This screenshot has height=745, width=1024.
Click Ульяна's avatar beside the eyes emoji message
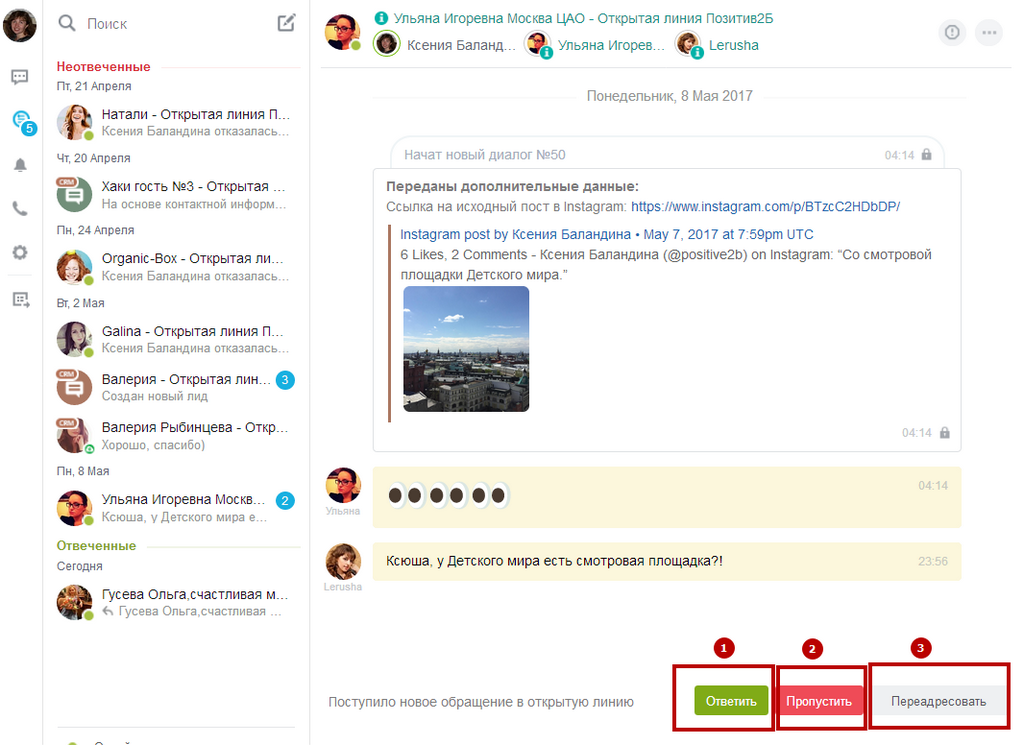(343, 486)
